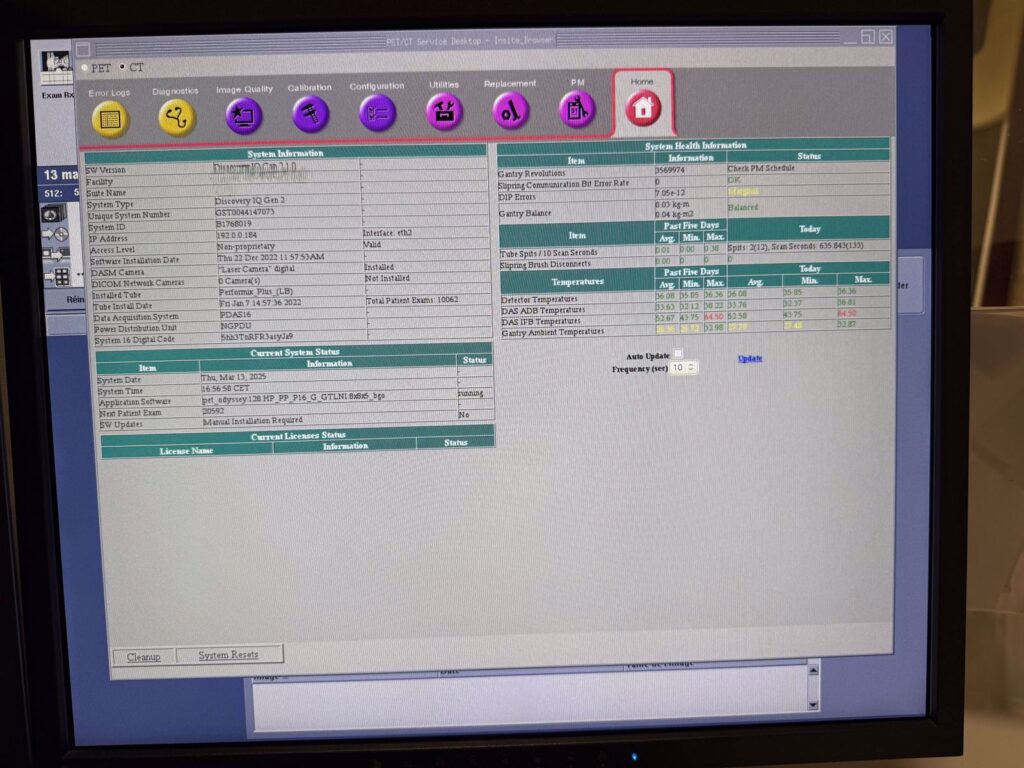Click the 'DAS ADB Temperatures' row label
Viewport: 1024px width, 768px height.
click(x=543, y=311)
